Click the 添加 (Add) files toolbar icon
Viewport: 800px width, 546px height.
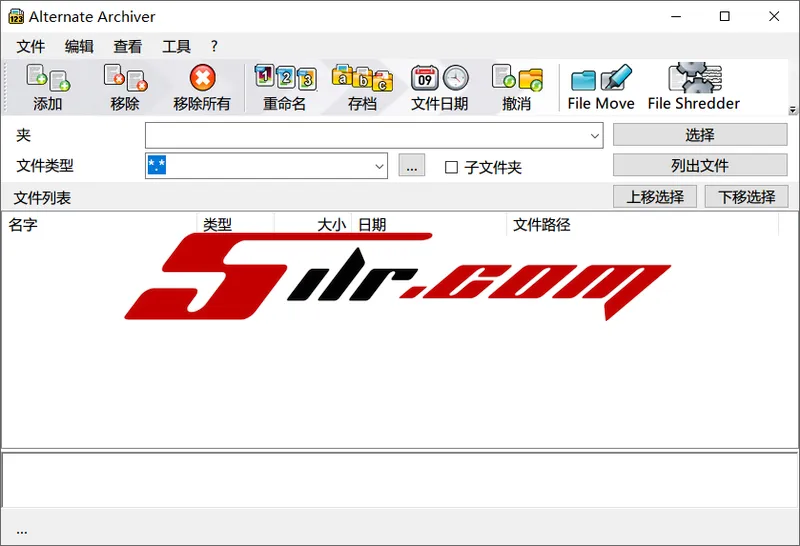pyautogui.click(x=48, y=87)
